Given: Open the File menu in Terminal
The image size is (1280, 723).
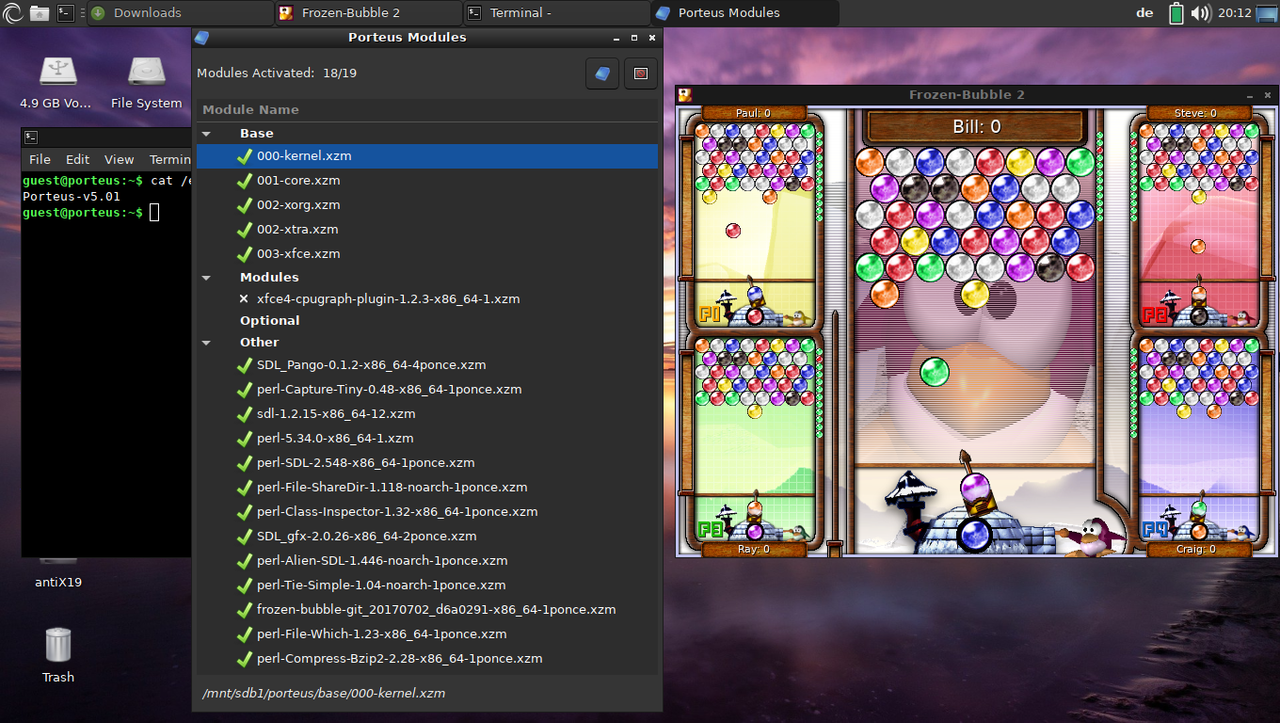Looking at the screenshot, I should (x=40, y=160).
